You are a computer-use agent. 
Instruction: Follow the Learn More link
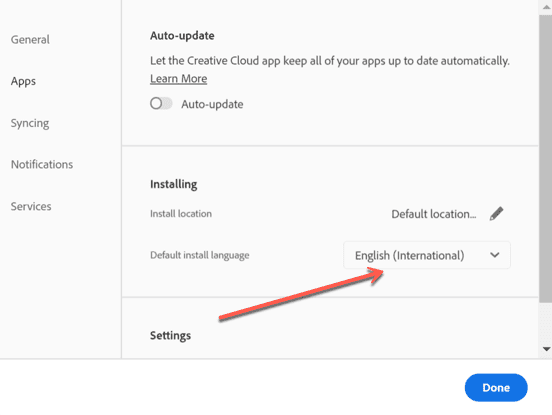point(178,78)
